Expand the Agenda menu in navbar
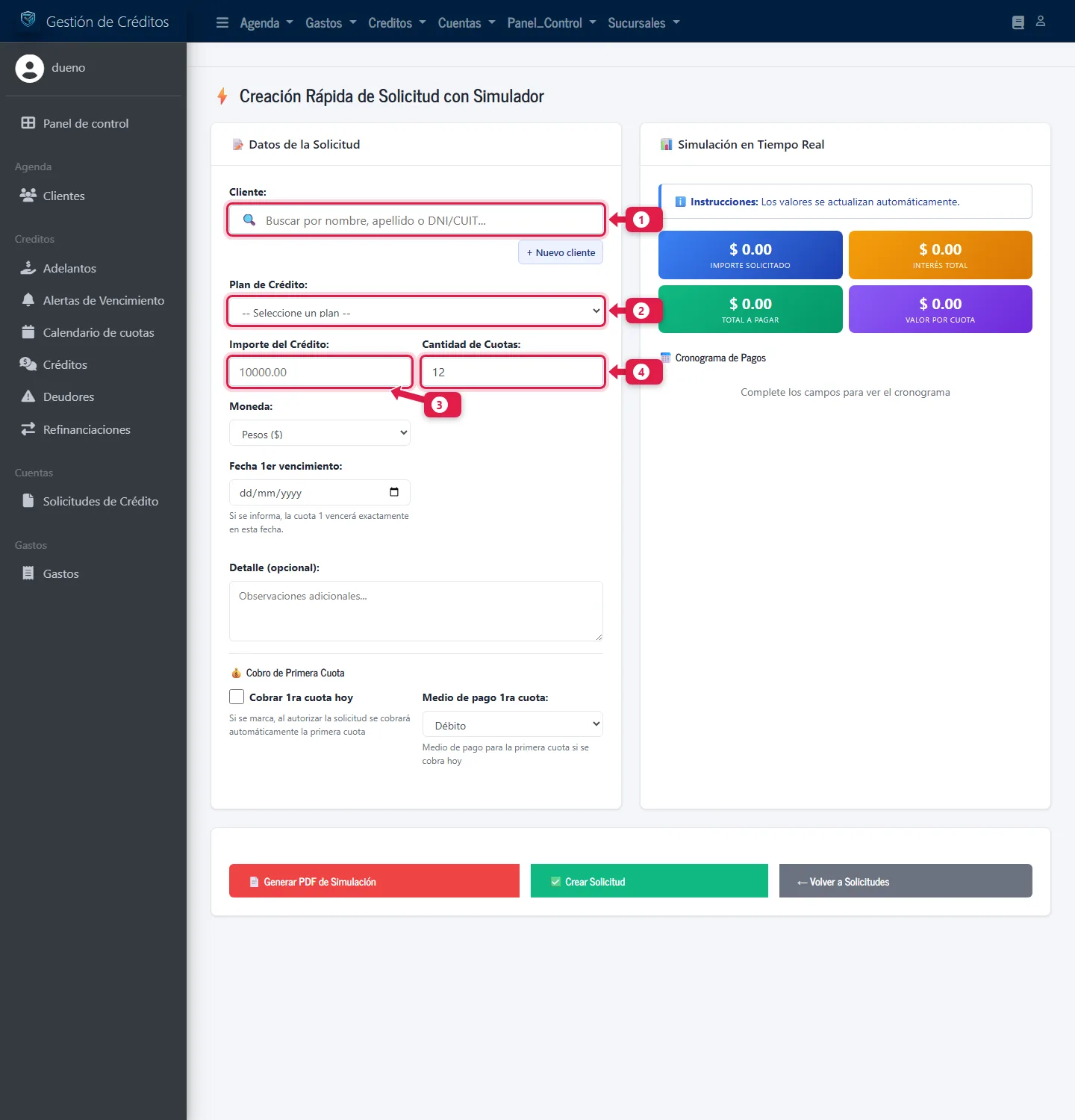The image size is (1075, 1120). click(267, 23)
